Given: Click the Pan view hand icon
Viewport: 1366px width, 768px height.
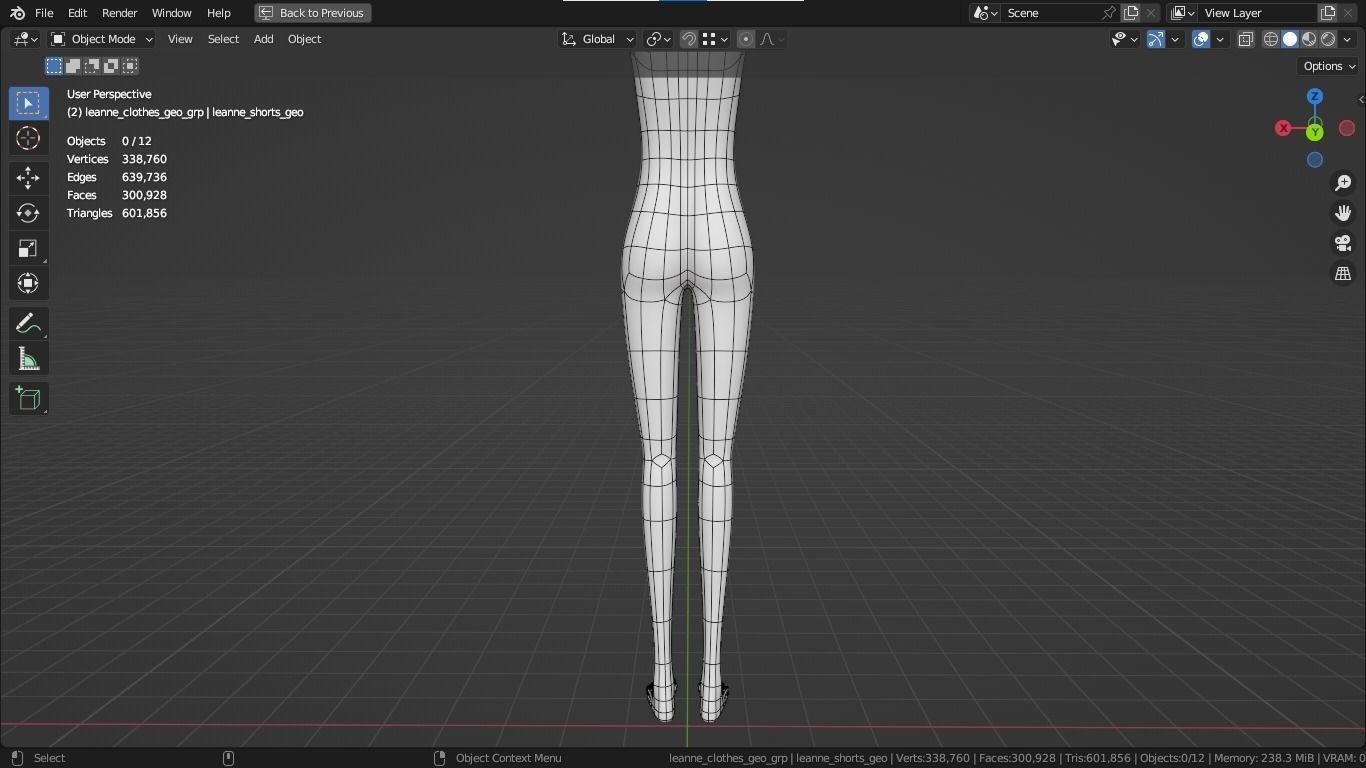Looking at the screenshot, I should pos(1343,213).
